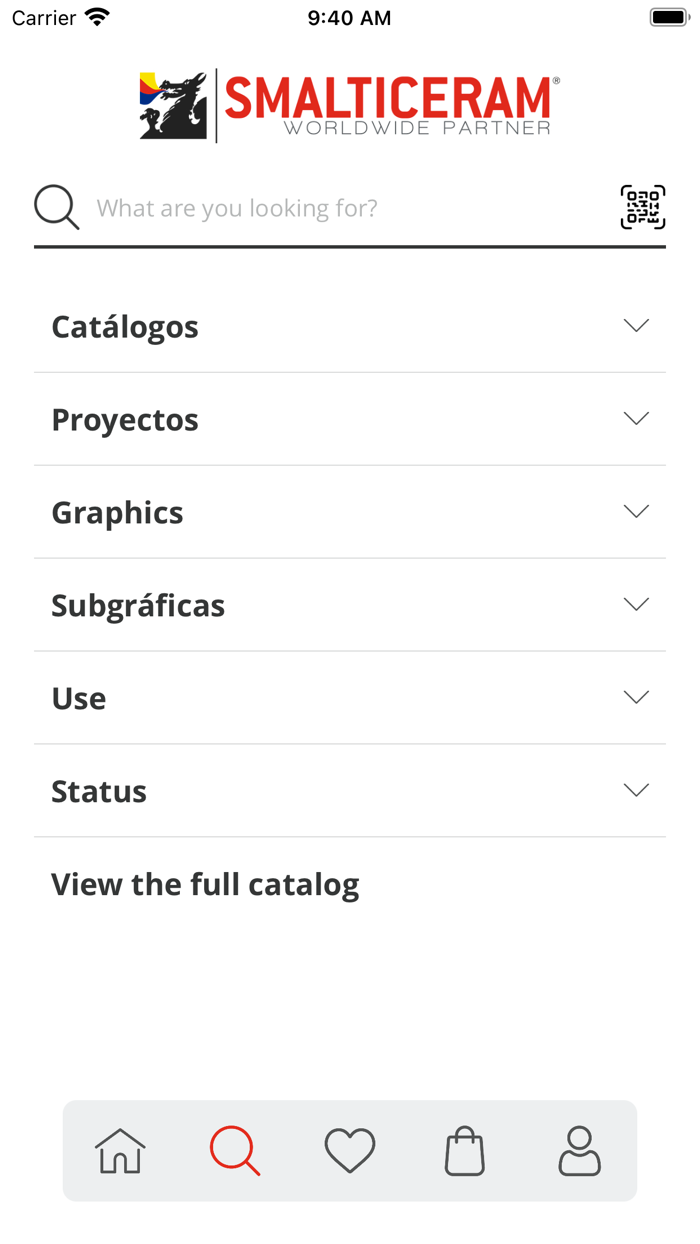Tap the Status filter label

[99, 792]
